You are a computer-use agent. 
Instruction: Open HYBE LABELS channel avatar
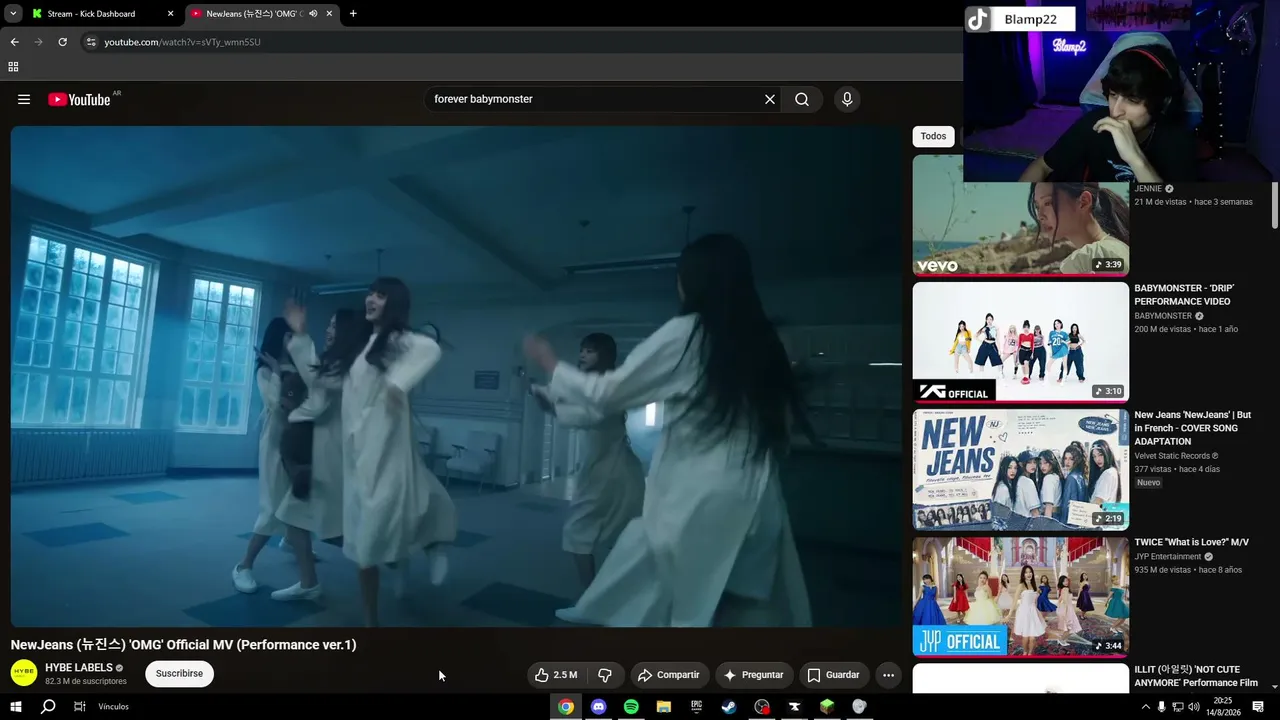point(24,673)
